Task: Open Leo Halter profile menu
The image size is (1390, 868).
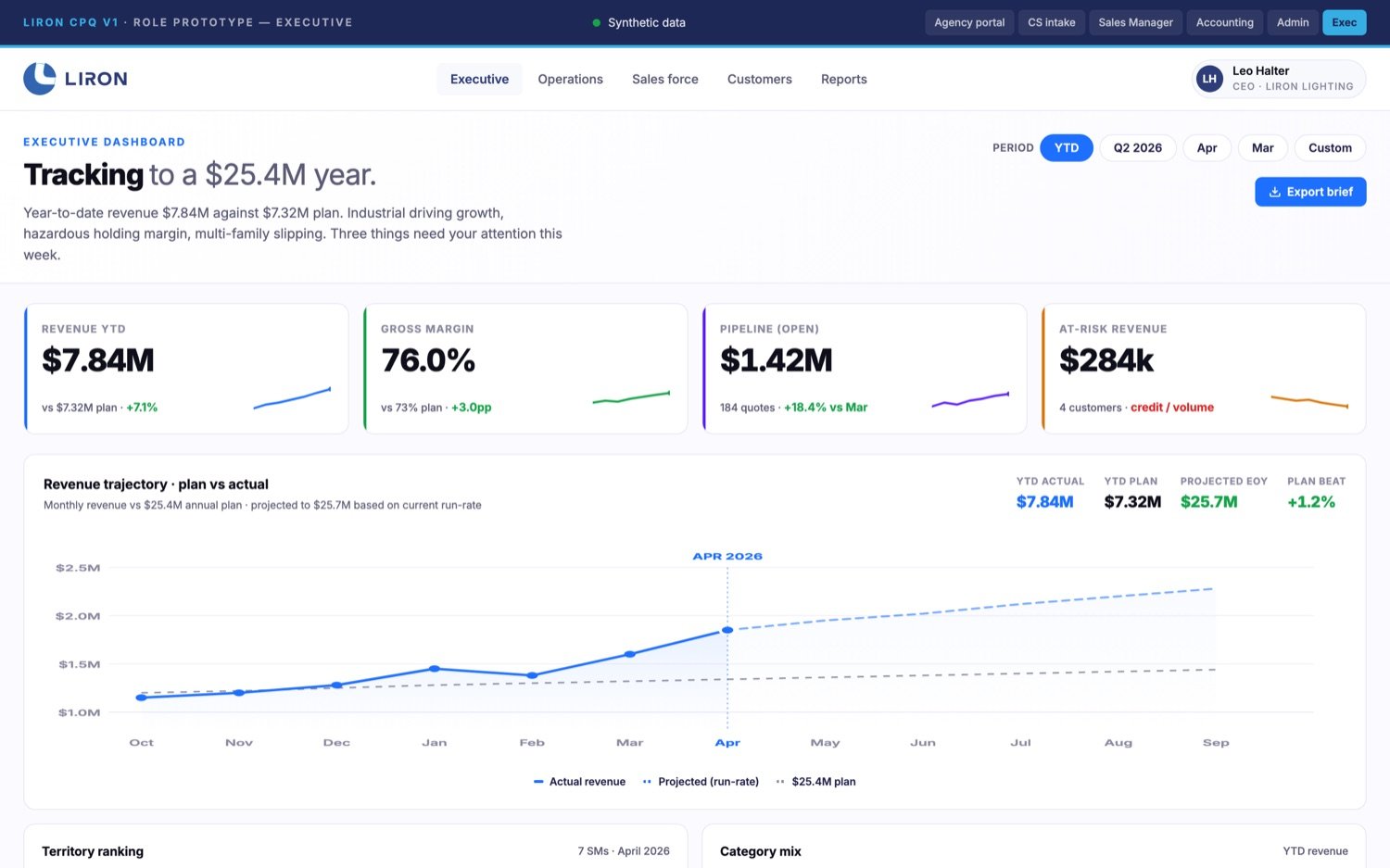Action: point(1279,79)
